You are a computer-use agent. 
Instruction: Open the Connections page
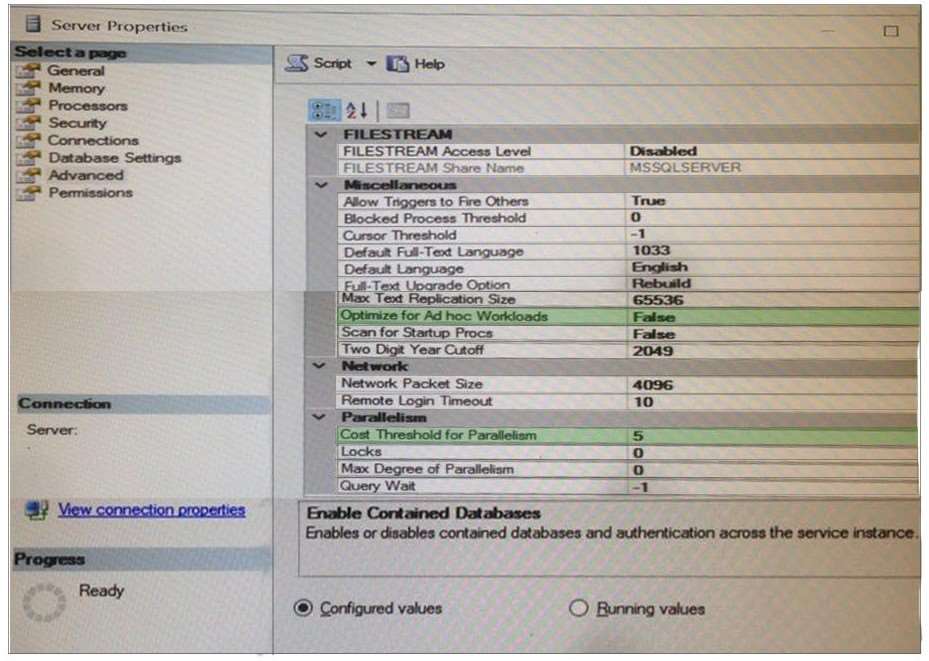click(93, 140)
